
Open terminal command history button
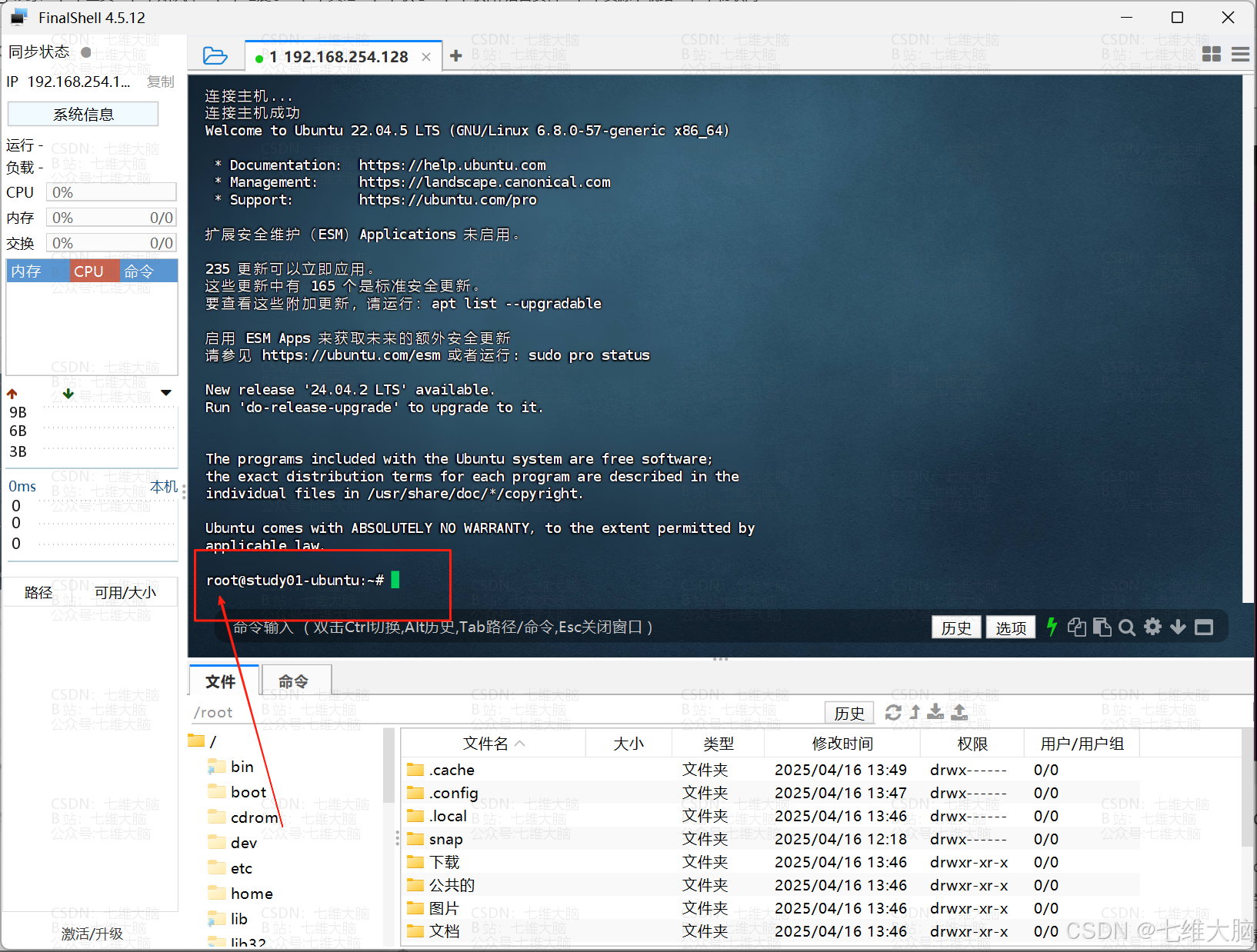[x=956, y=627]
